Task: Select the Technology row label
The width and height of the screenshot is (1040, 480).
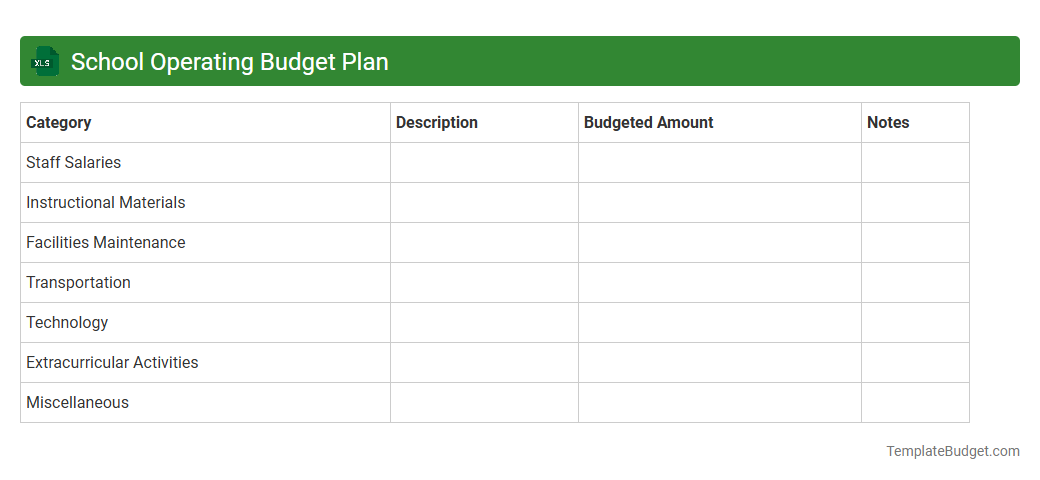Action: click(67, 322)
